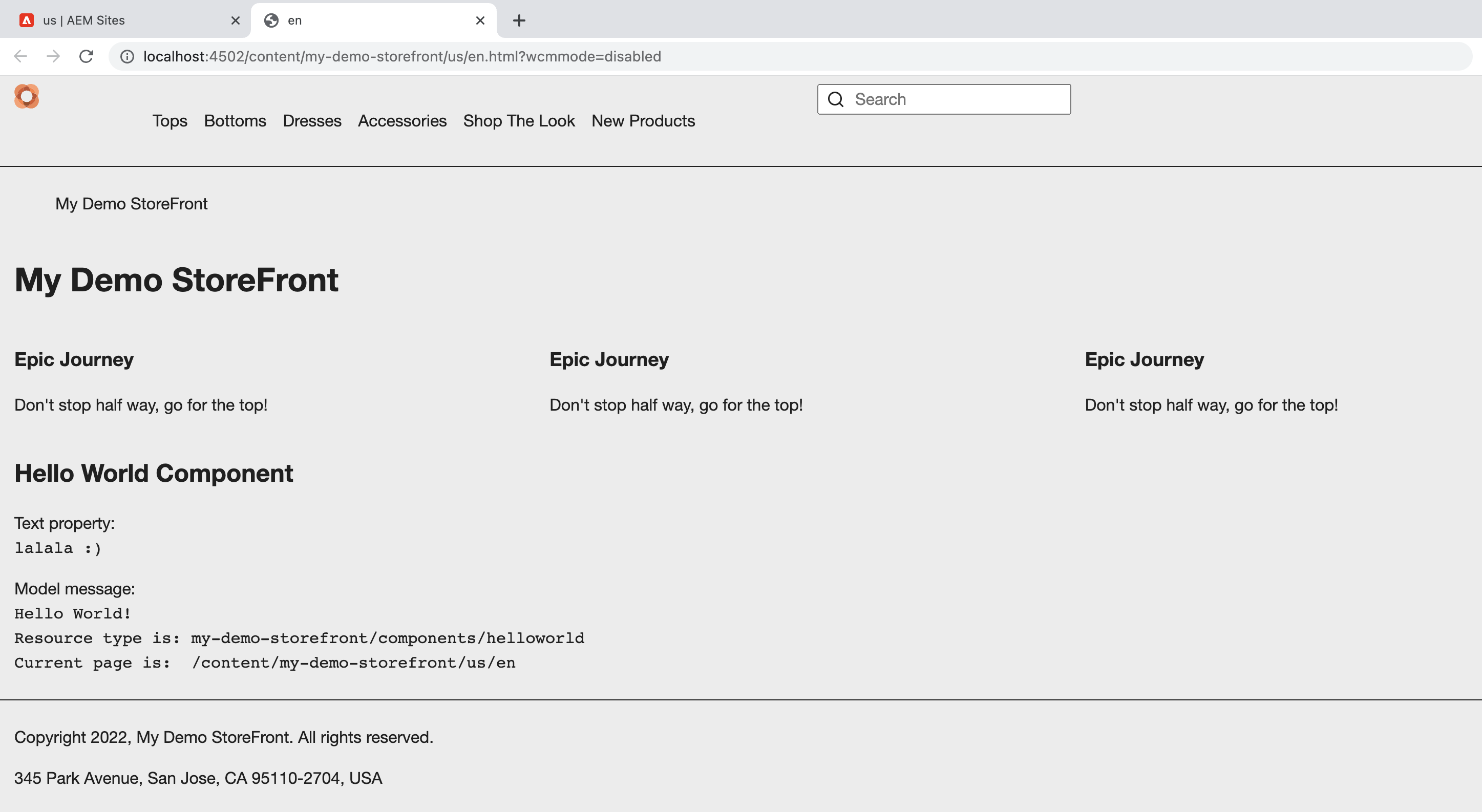1482x812 pixels.
Task: Close the 'us | AEM Sites' tab
Action: coord(235,20)
